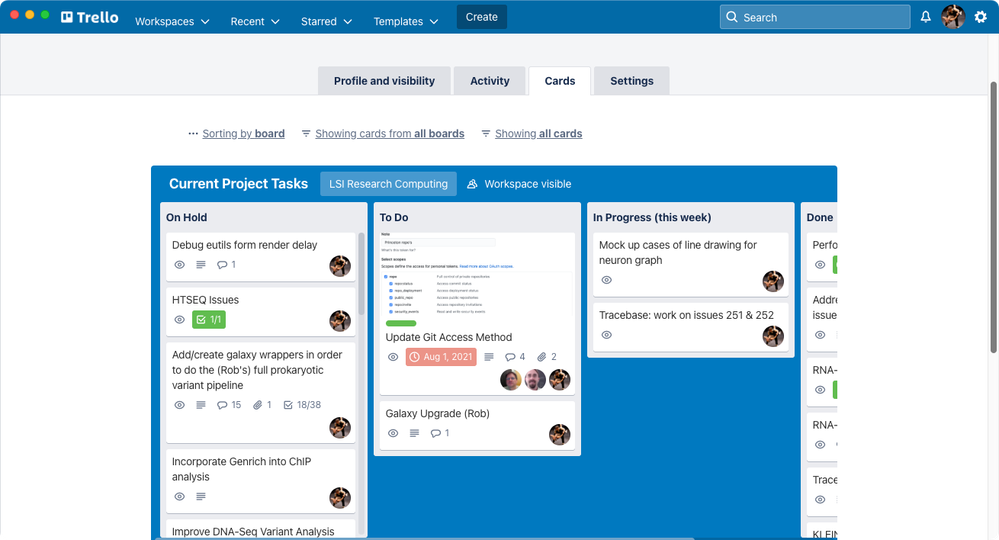Open the notifications bell

point(925,17)
